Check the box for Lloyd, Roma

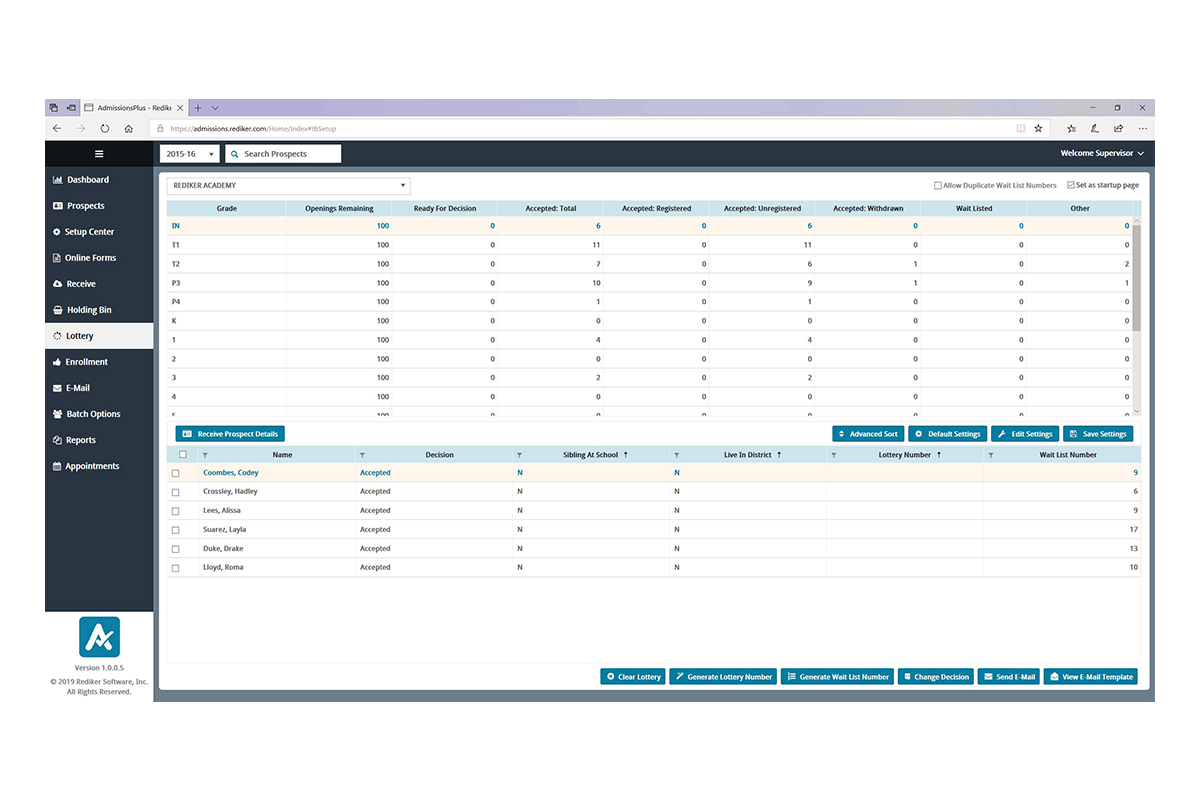pos(175,568)
